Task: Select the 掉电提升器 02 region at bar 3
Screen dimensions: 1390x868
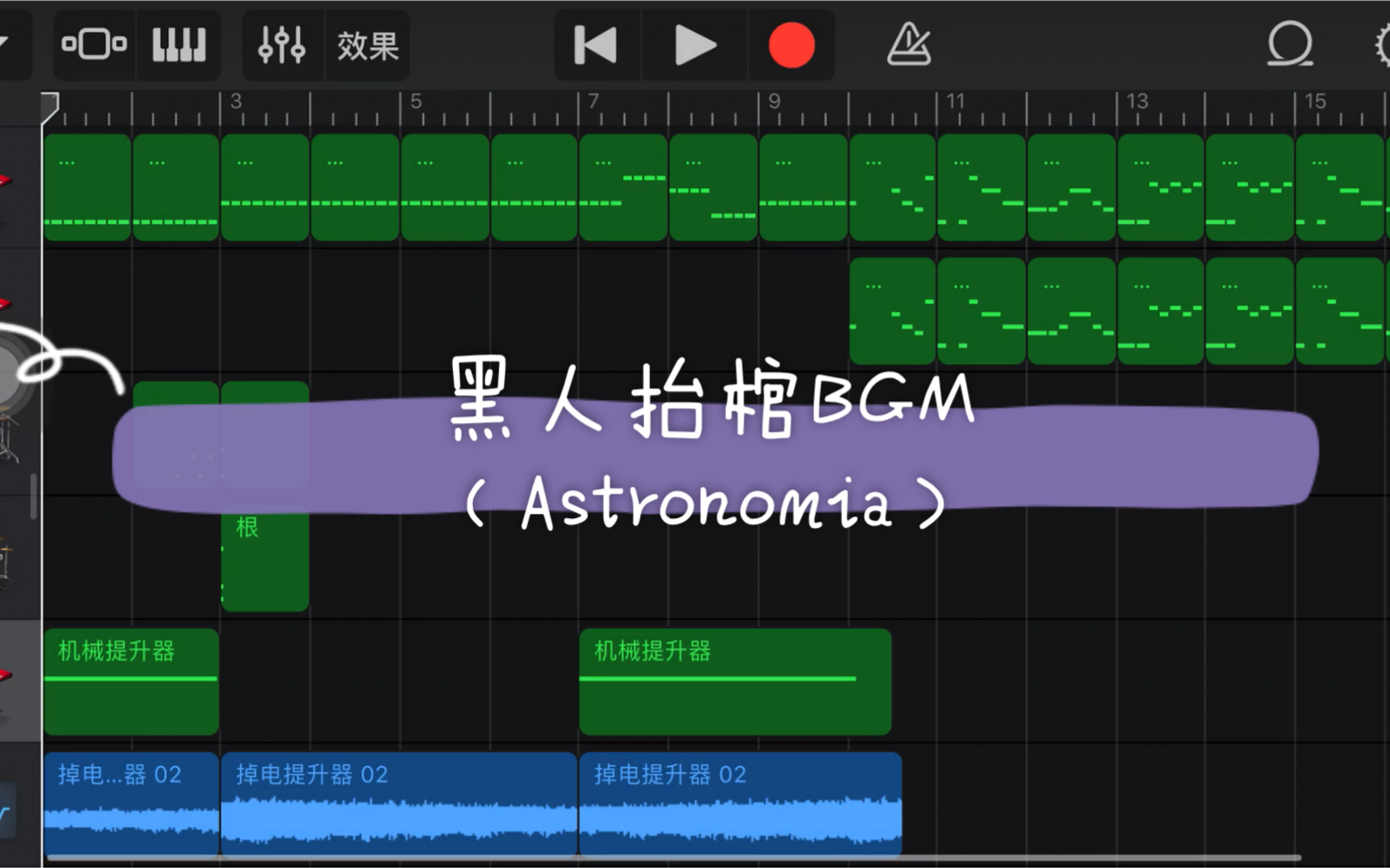Action: click(399, 803)
